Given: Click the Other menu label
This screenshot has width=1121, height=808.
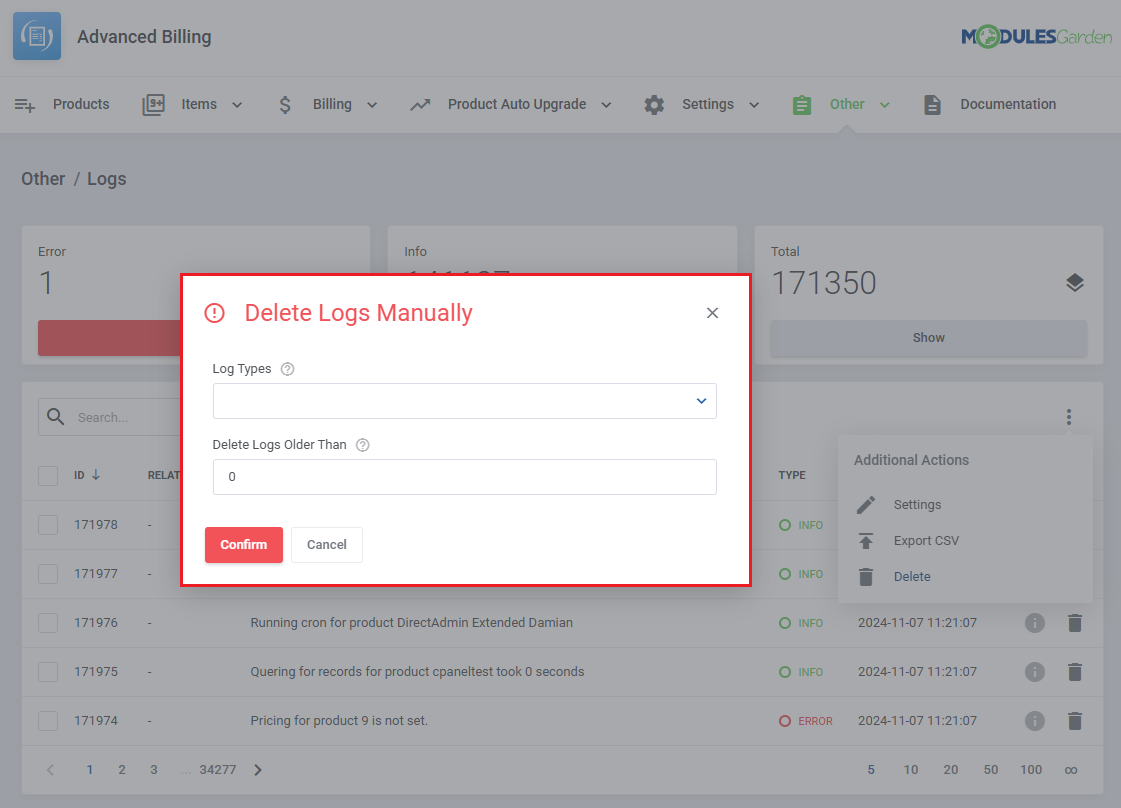Looking at the screenshot, I should [x=847, y=104].
